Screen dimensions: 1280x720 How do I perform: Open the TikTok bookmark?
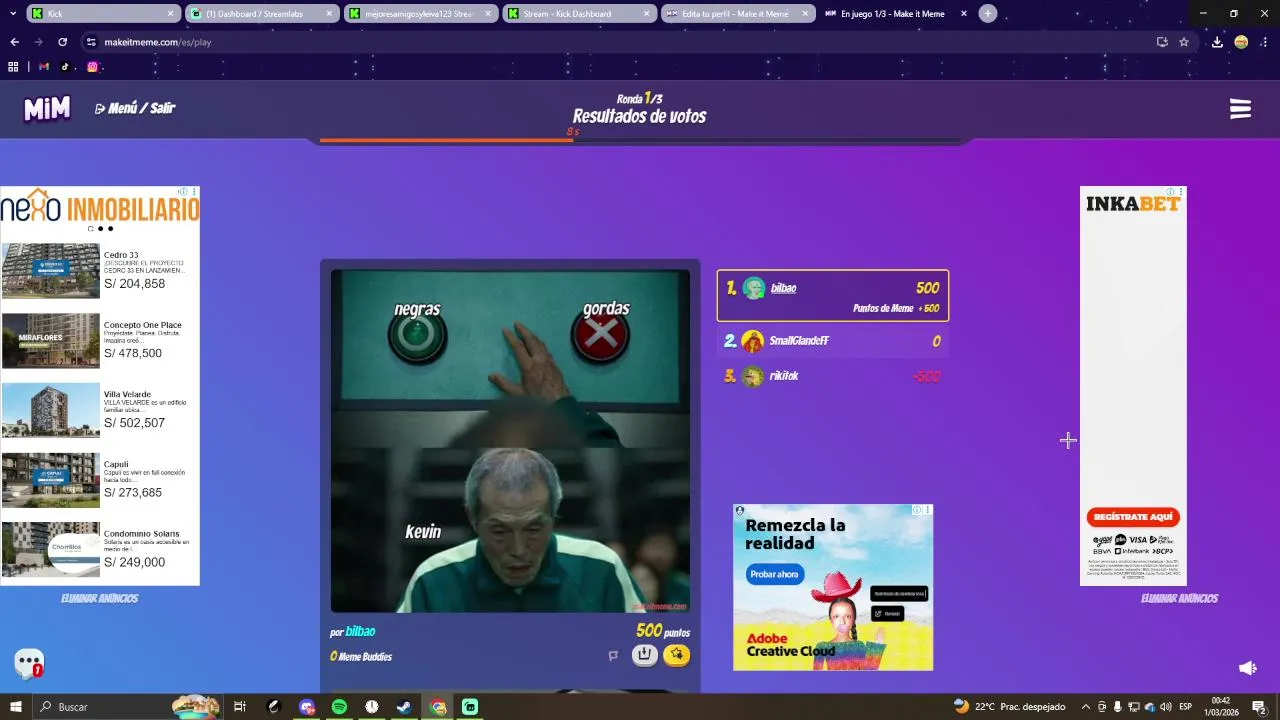click(66, 67)
